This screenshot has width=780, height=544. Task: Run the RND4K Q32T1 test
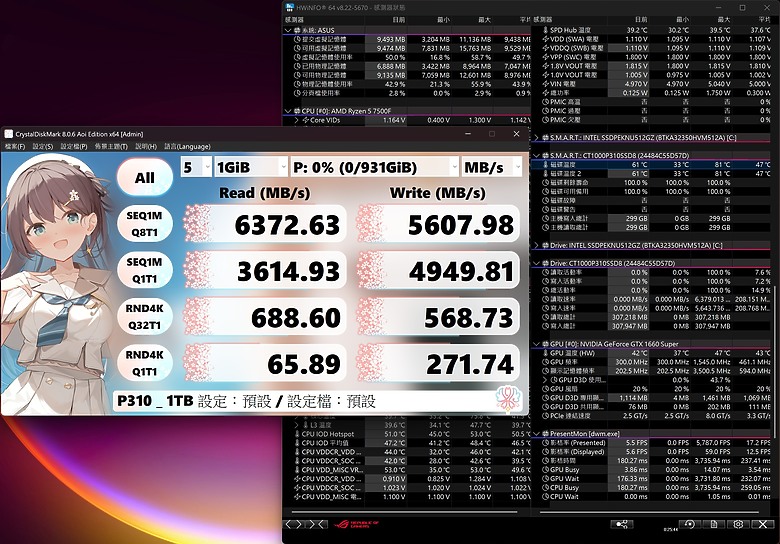click(145, 317)
